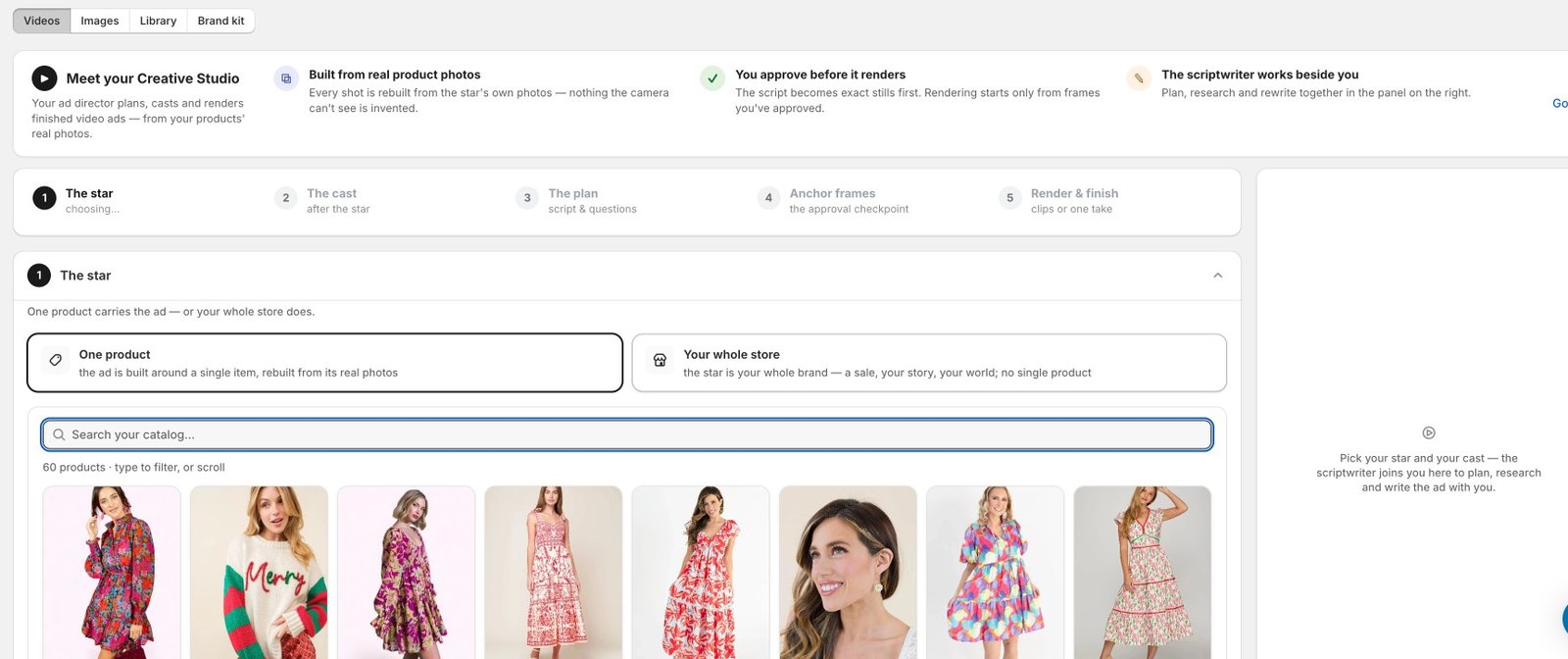Choose the Your whole store option
This screenshot has height=659, width=1568.
[929, 363]
